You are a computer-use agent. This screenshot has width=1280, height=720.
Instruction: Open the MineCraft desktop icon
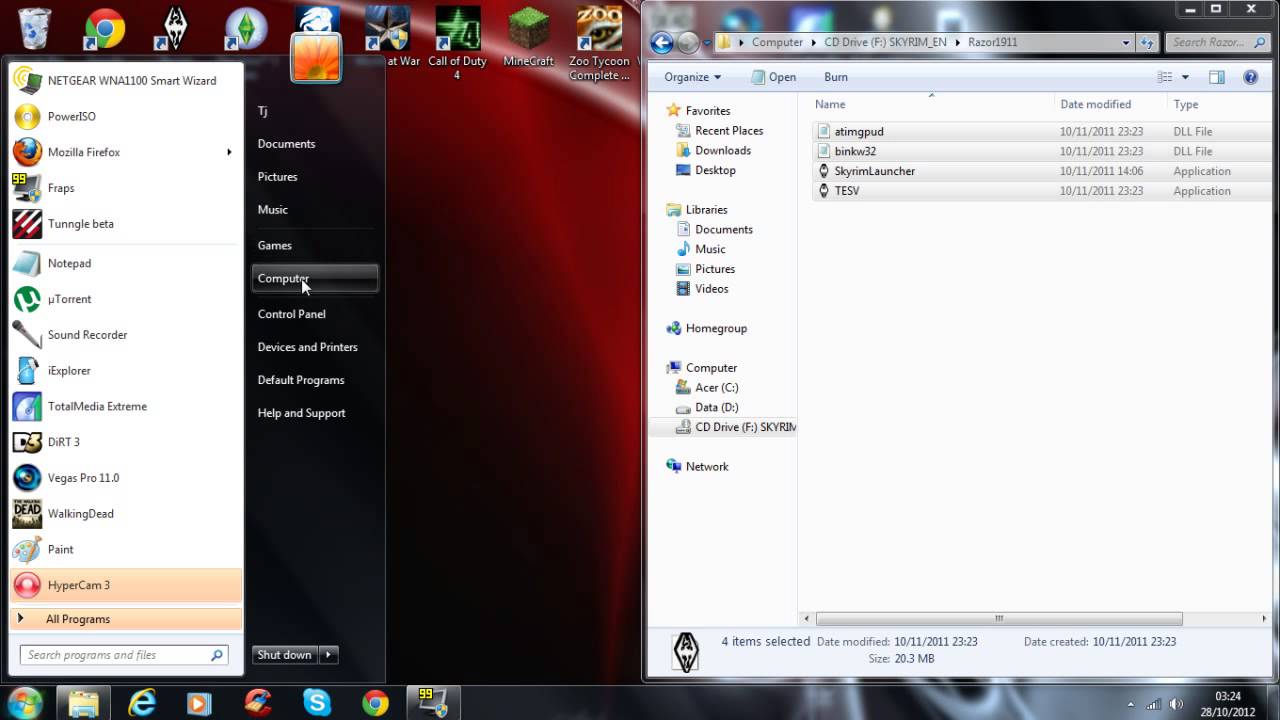[x=528, y=37]
